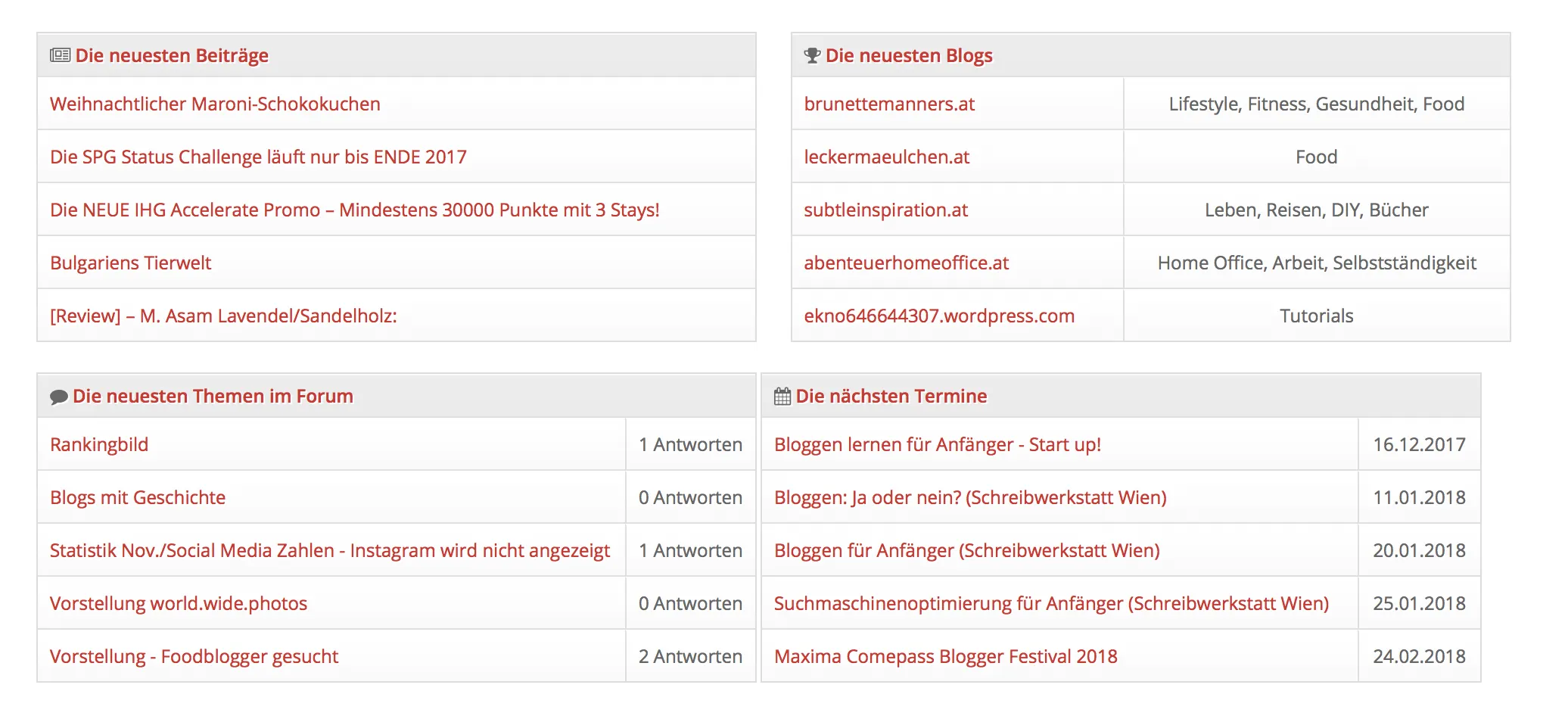Click the calendar icon beside Die nächsten Termine
Image resolution: width=1568 pixels, height=719 pixels.
coord(782,396)
